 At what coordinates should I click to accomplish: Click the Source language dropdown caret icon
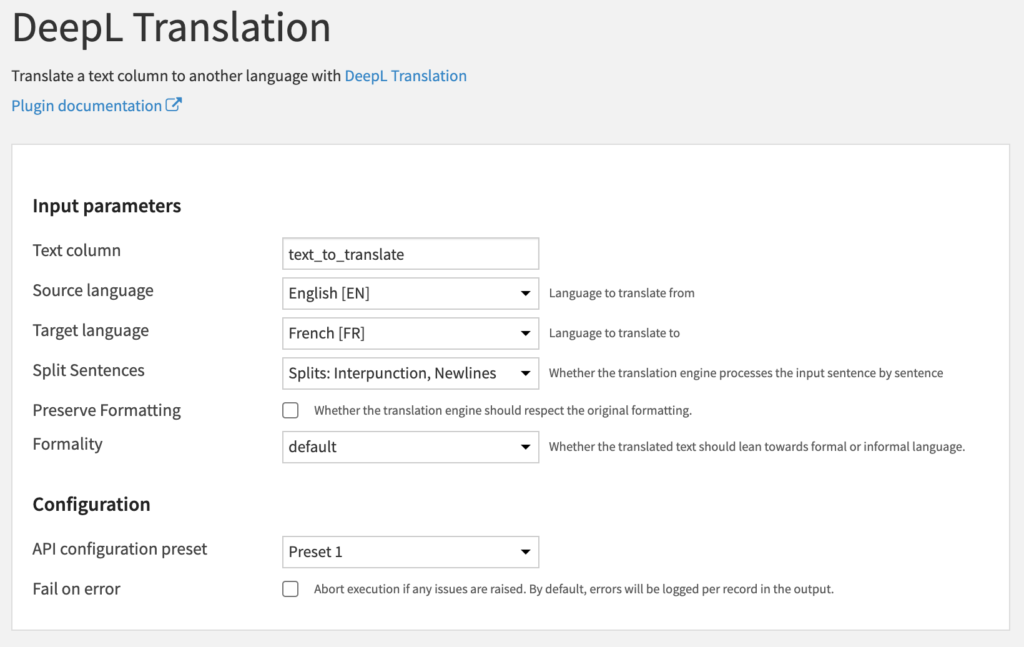[525, 293]
